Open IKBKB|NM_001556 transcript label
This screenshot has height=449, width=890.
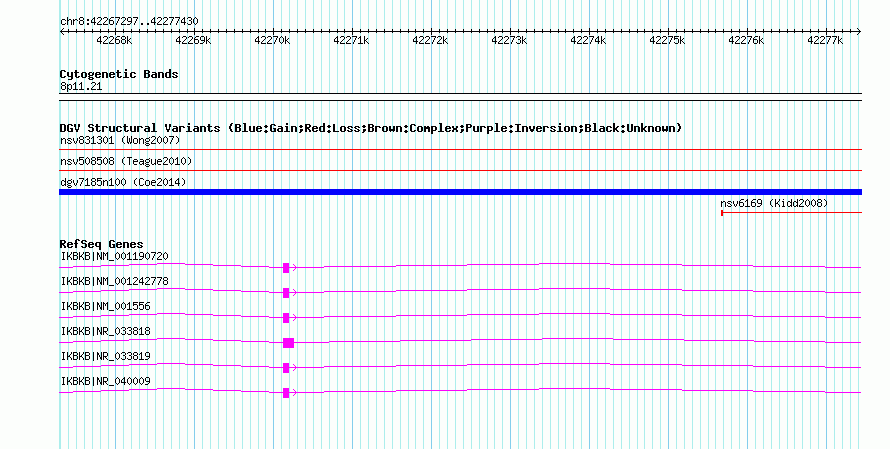(106, 307)
